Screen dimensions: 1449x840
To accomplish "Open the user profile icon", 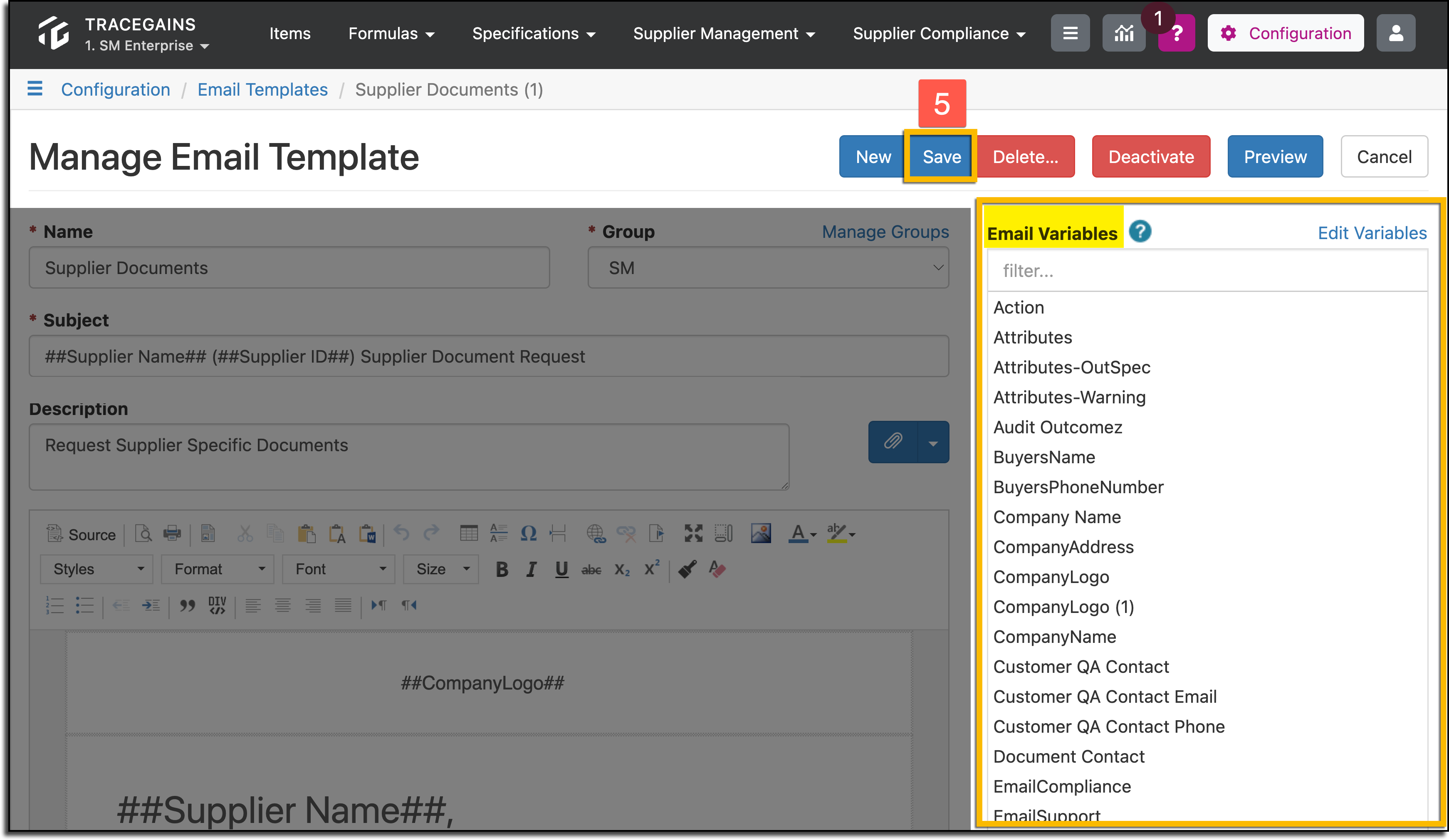I will click(x=1395, y=33).
